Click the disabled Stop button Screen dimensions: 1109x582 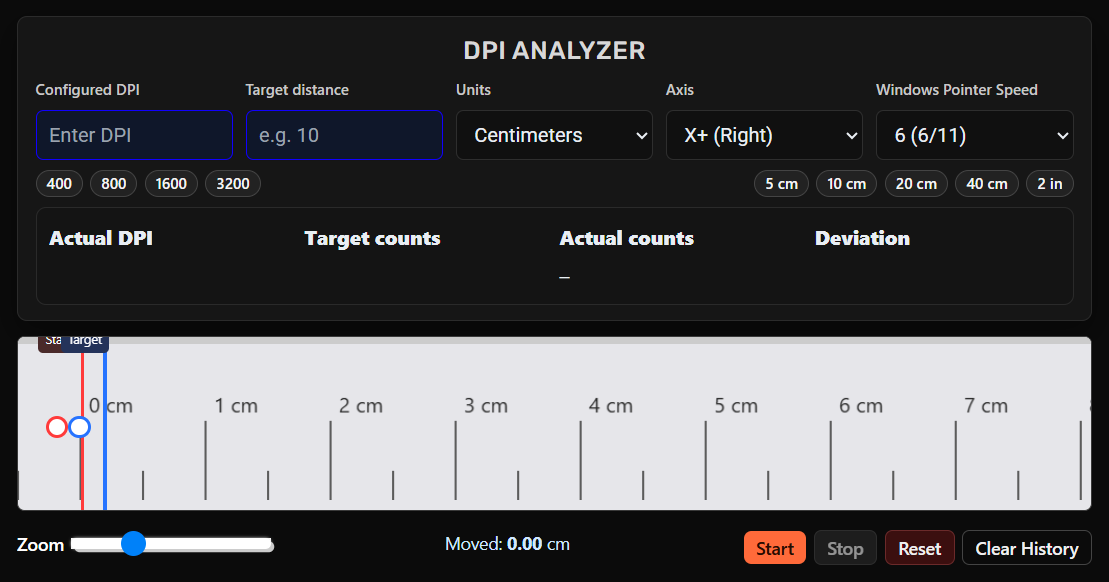845,547
